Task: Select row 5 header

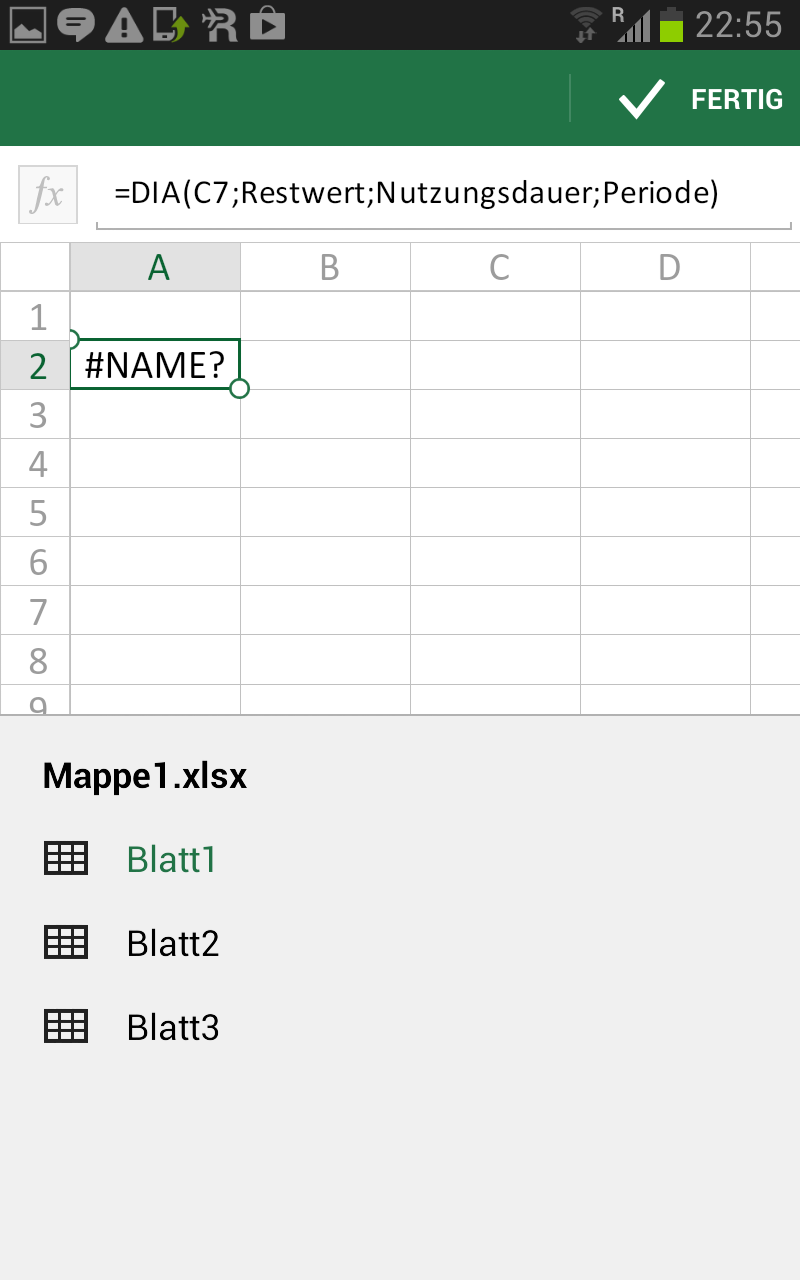Action: (x=36, y=513)
